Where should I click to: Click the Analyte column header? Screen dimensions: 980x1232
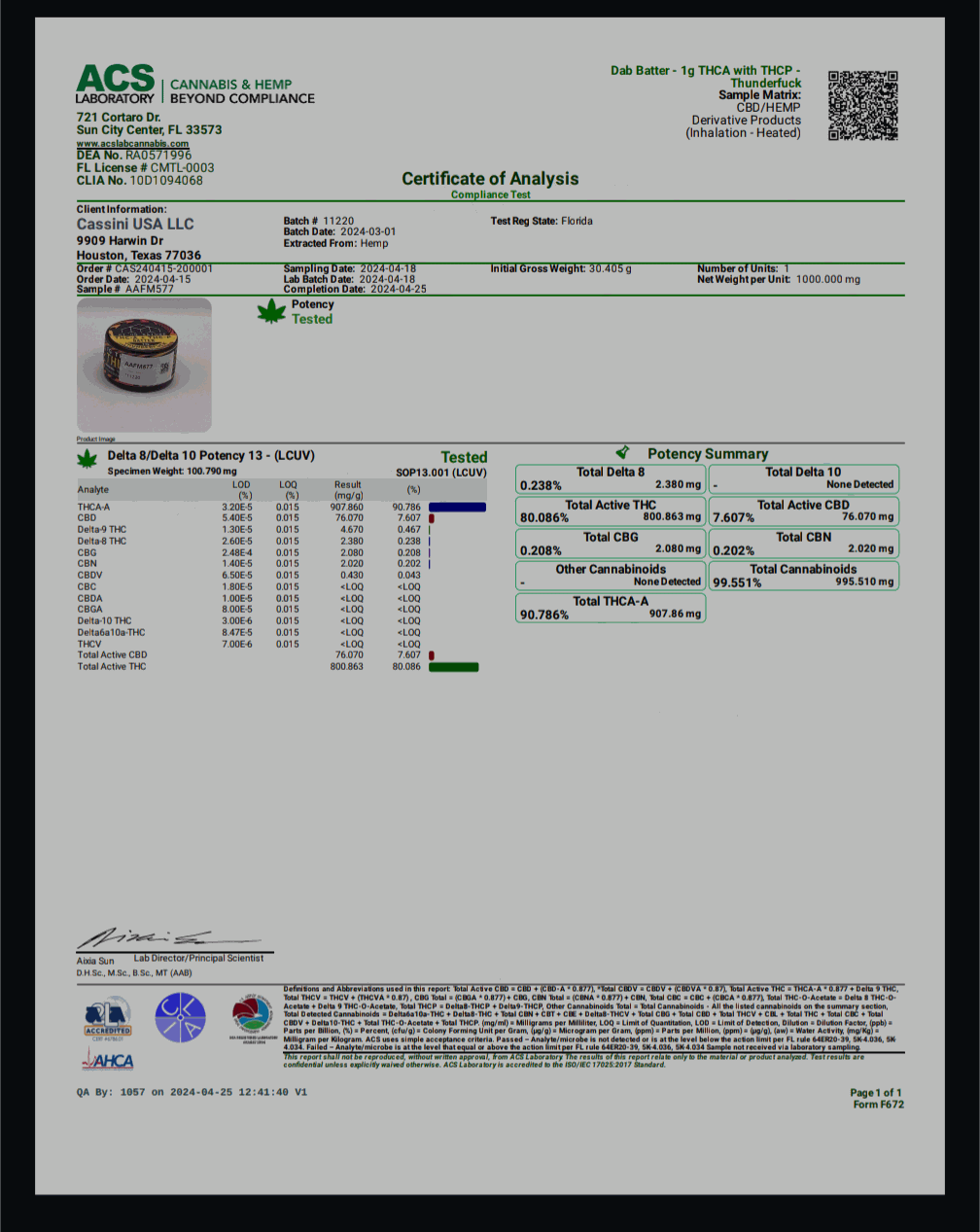(x=93, y=489)
